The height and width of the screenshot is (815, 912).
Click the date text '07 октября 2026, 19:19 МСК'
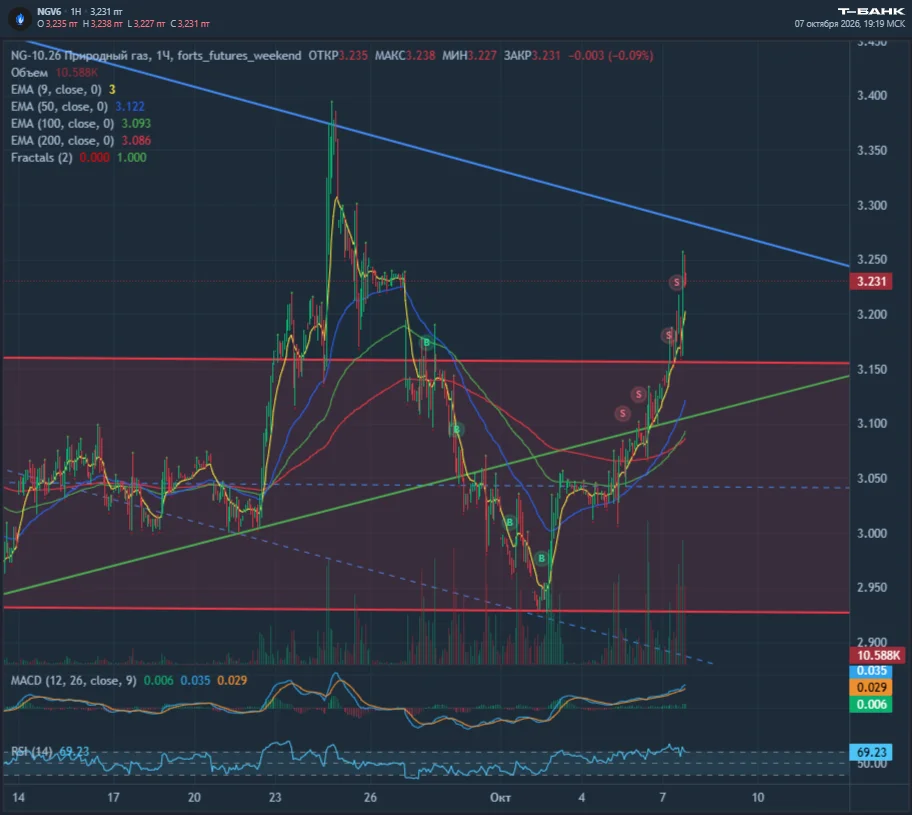850,24
